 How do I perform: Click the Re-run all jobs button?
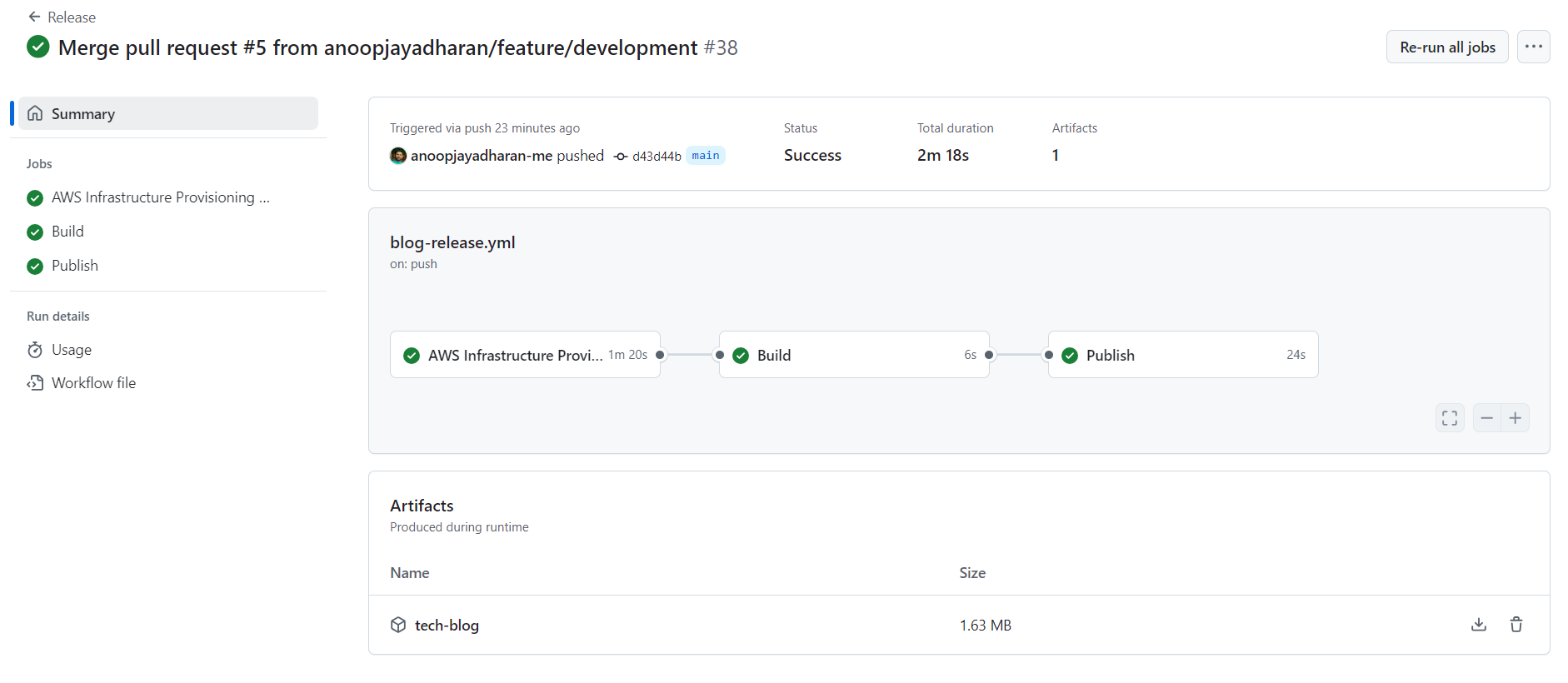click(1447, 47)
